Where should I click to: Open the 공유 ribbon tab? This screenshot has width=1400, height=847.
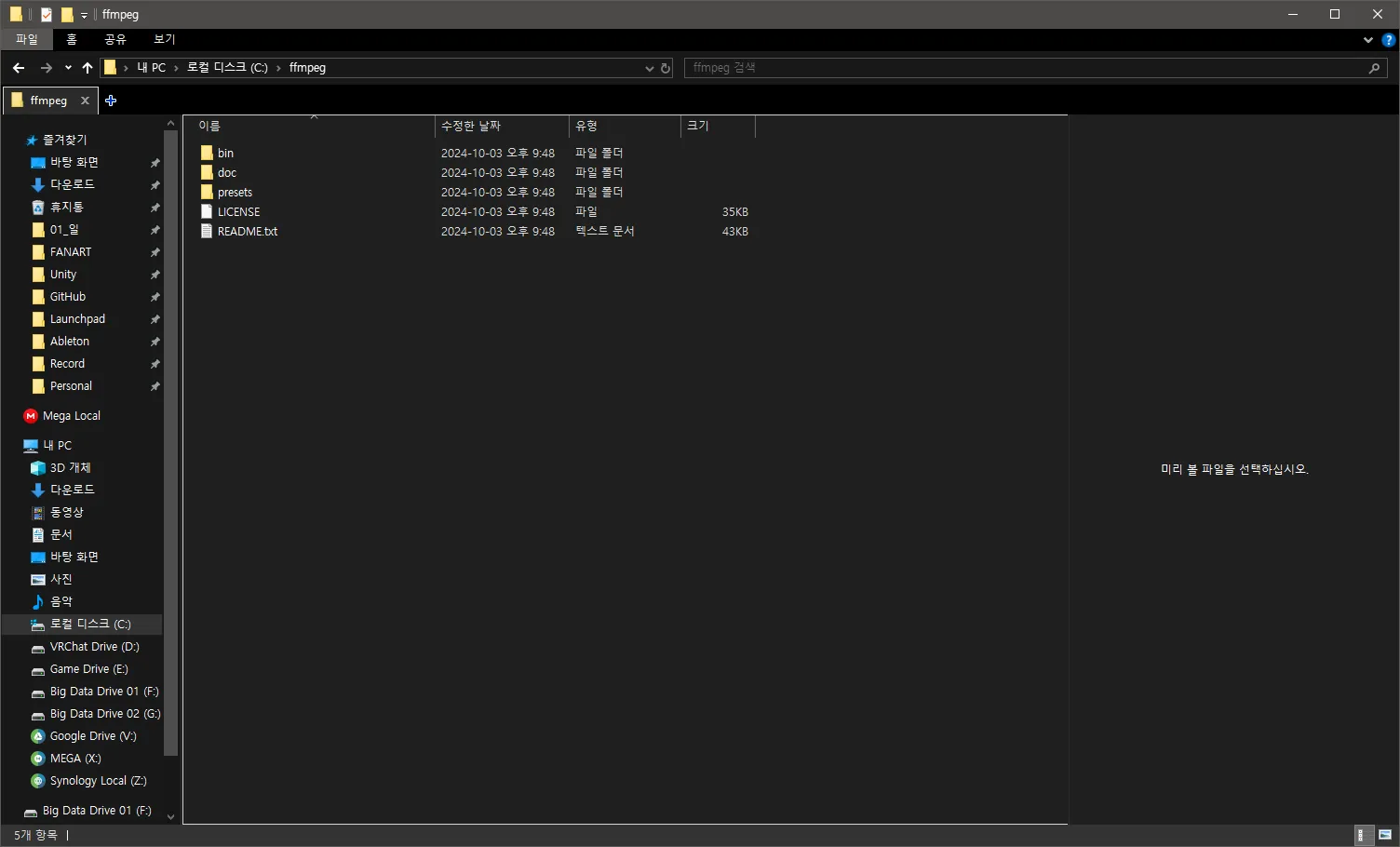click(x=115, y=39)
